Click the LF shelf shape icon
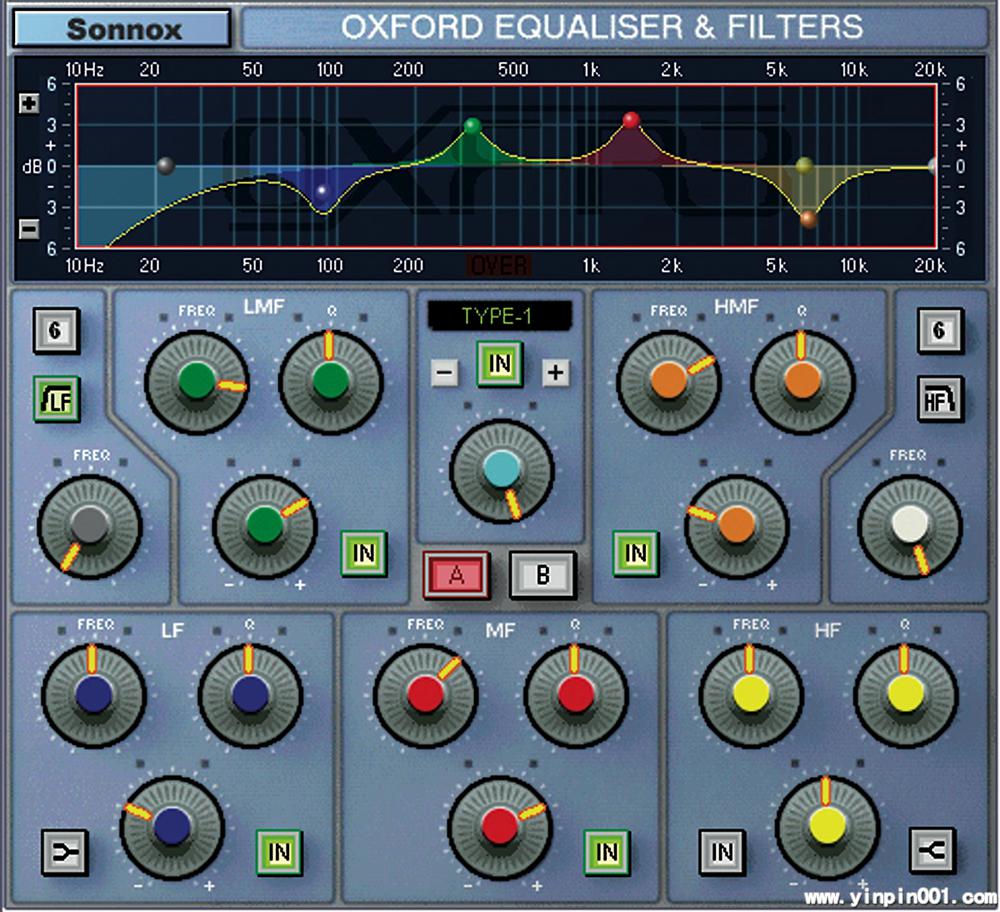 coord(66,852)
